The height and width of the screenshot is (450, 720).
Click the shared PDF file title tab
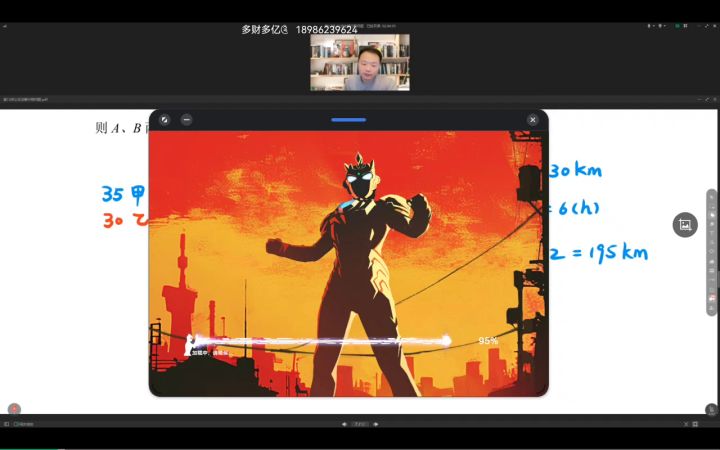(25, 99)
